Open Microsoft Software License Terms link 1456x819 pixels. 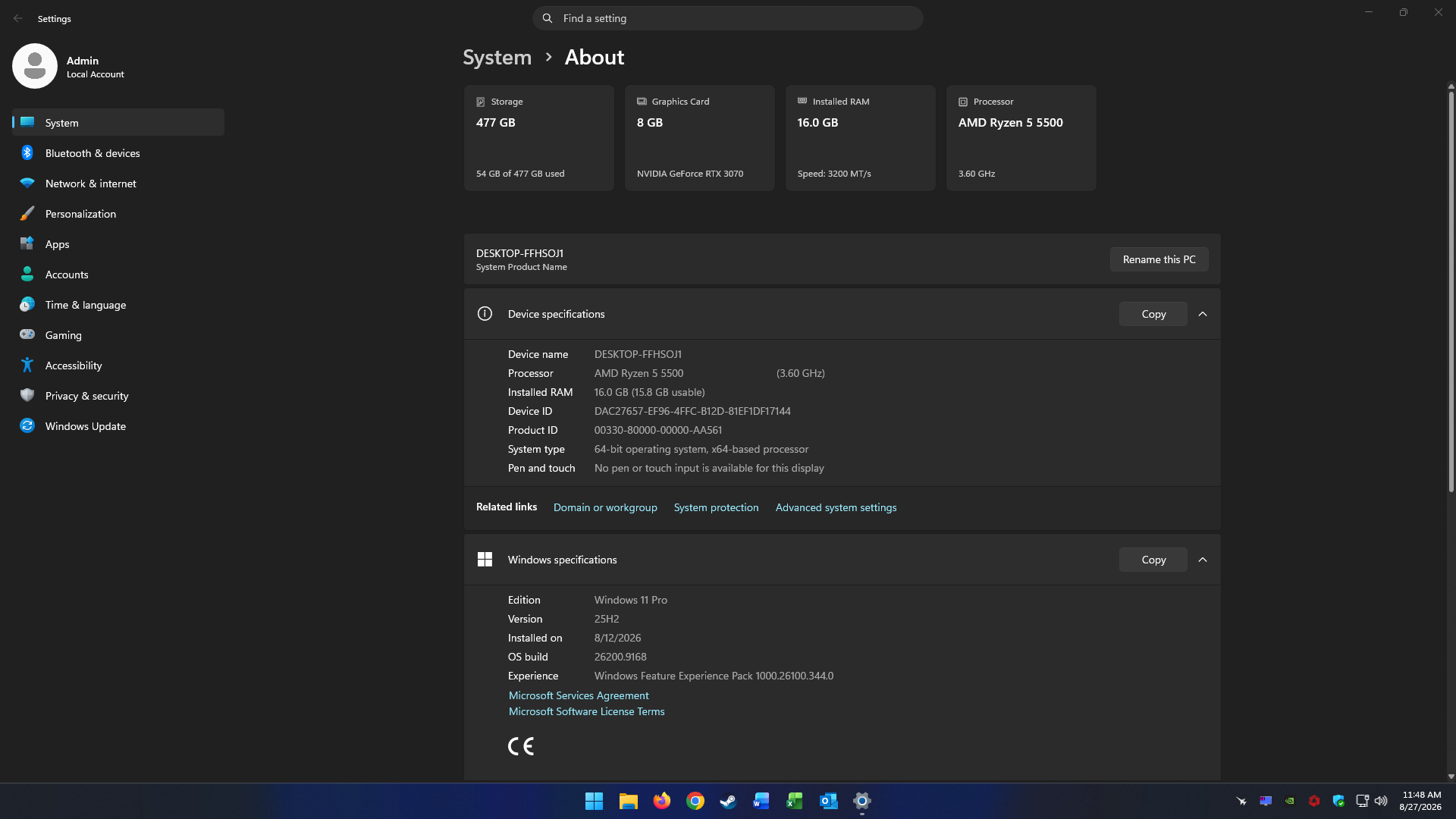(586, 711)
